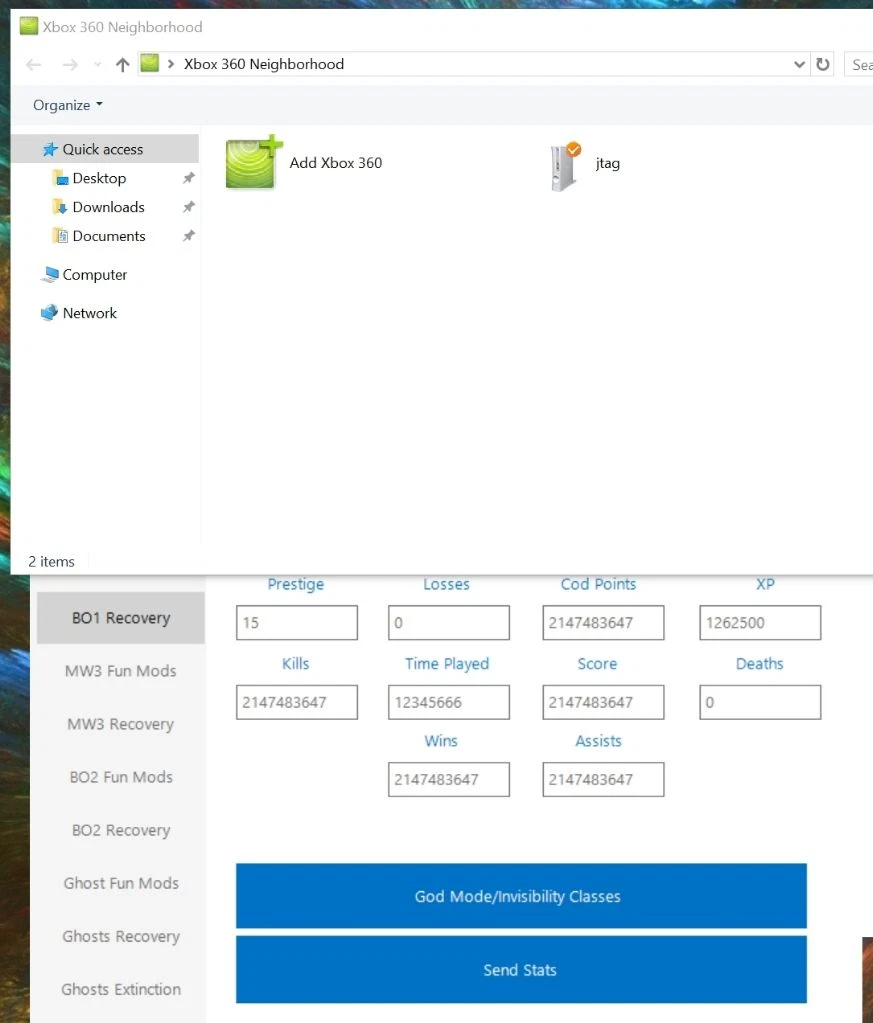
Task: Switch to Ghost Fun Mods tab
Action: [121, 883]
